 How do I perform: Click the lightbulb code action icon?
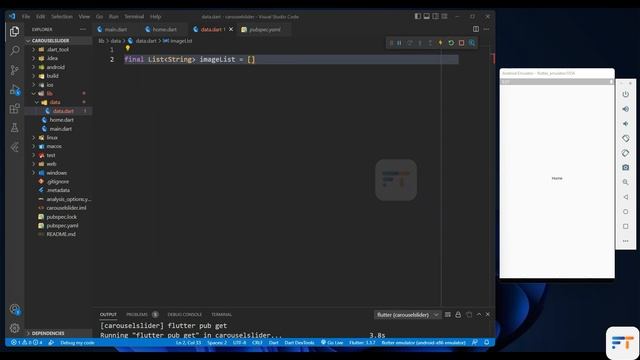click(x=128, y=48)
